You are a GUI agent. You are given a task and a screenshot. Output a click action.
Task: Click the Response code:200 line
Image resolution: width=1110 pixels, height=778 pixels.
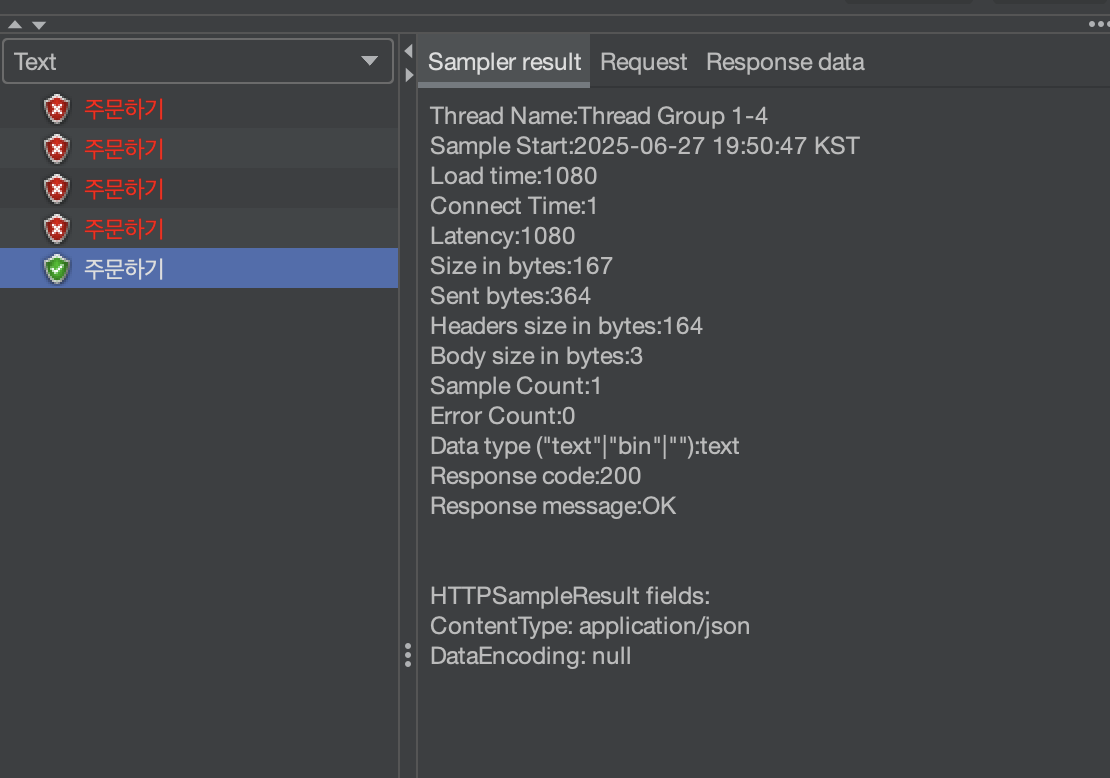[535, 476]
